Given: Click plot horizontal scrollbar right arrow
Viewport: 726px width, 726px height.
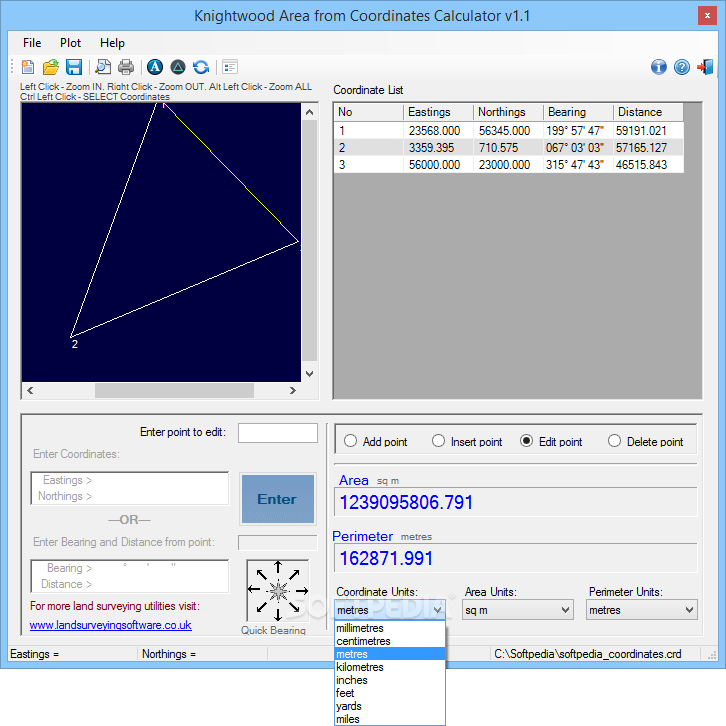Looking at the screenshot, I should tap(293, 390).
